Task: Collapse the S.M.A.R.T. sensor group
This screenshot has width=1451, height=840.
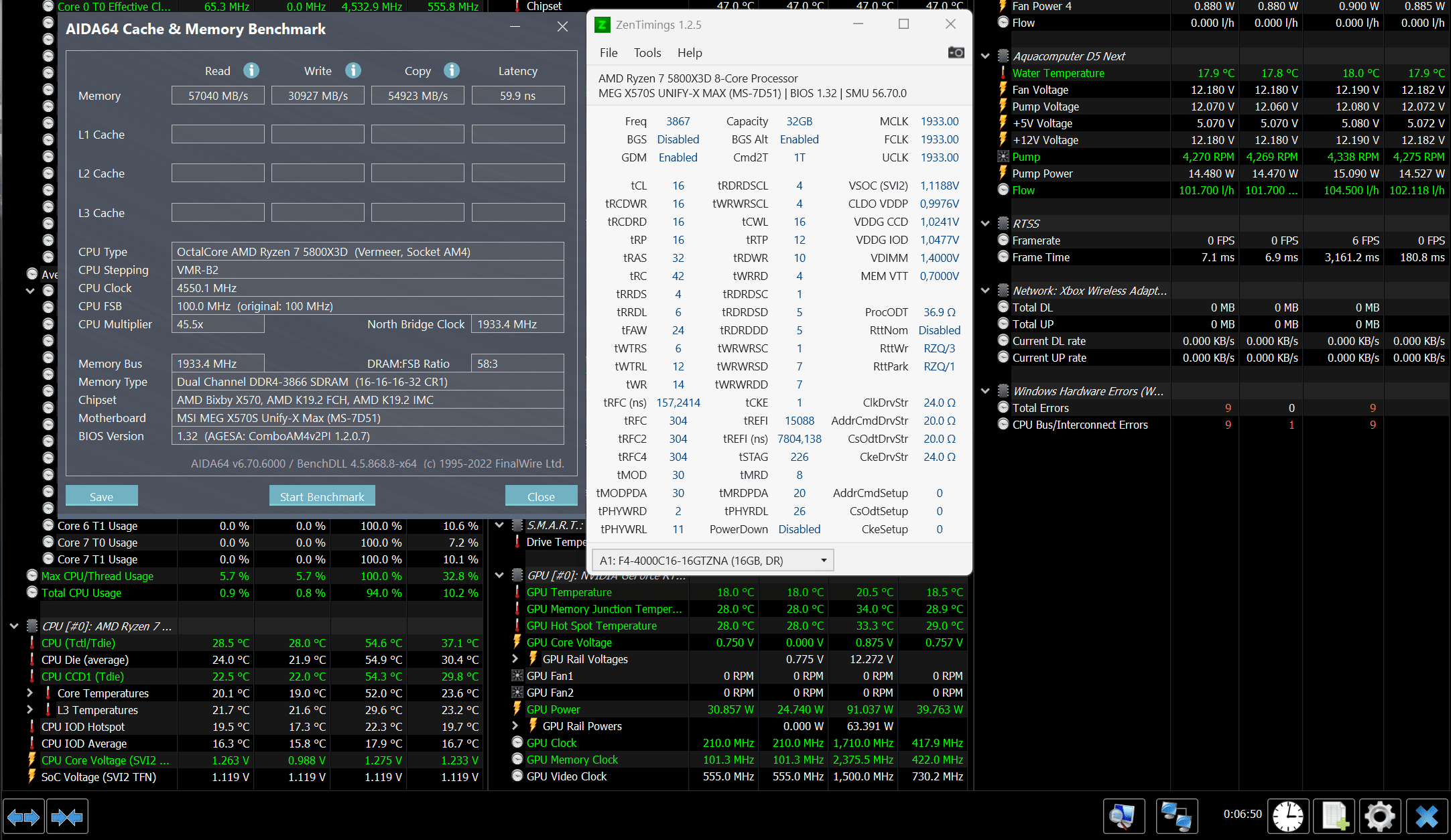Action: tap(499, 525)
